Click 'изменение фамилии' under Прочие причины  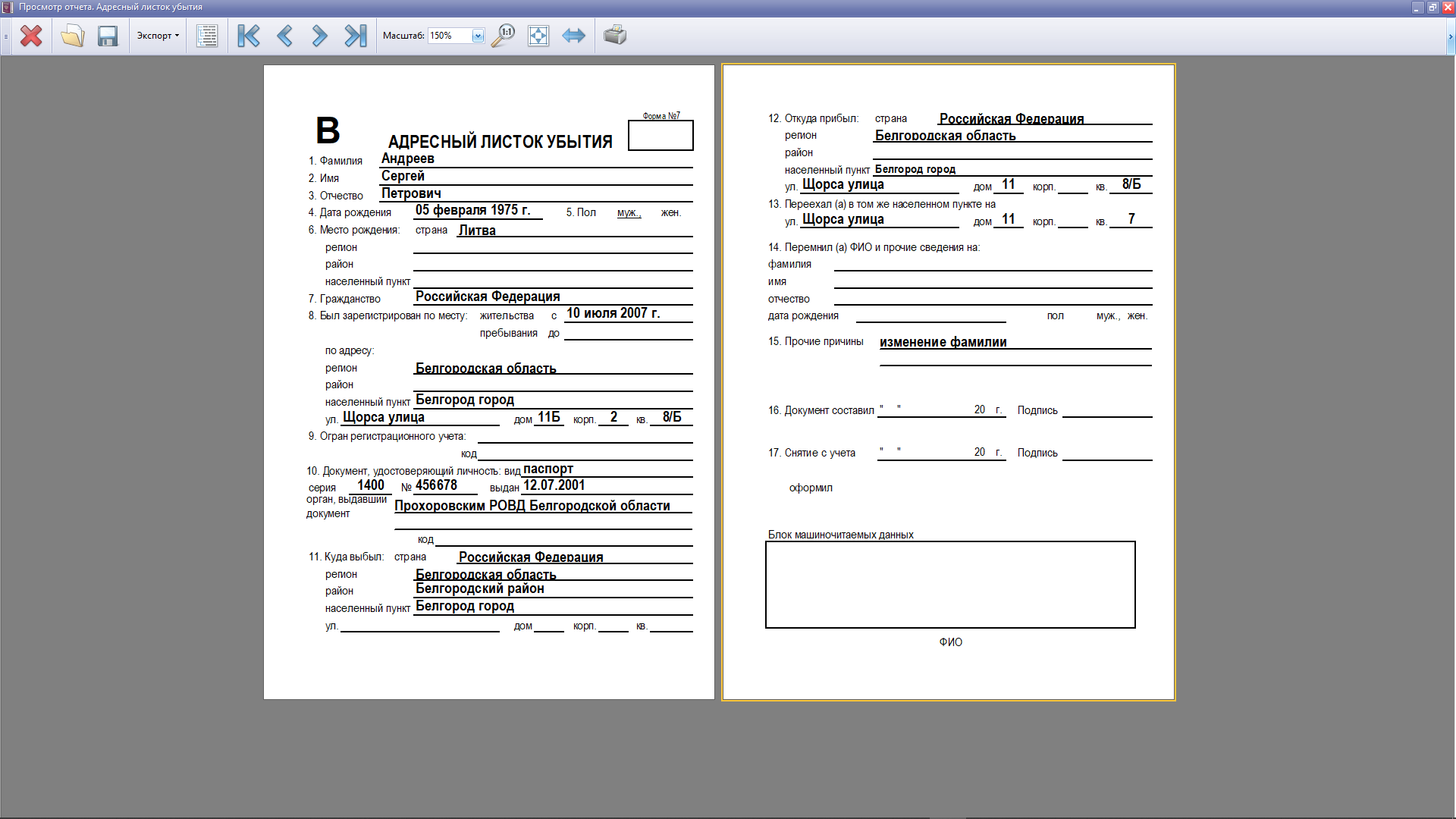pyautogui.click(x=943, y=342)
